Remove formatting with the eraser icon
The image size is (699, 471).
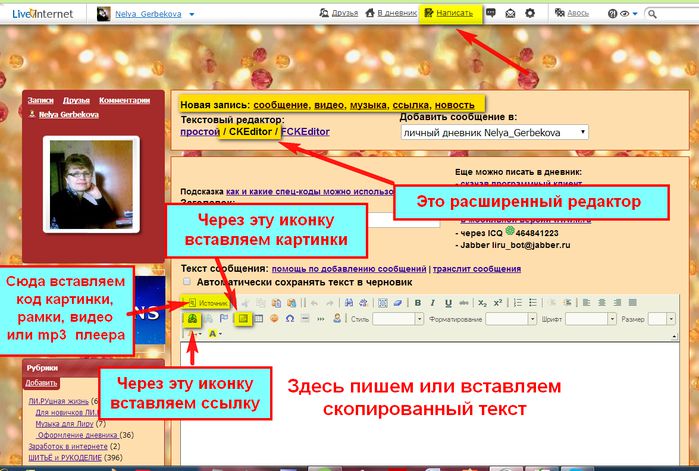398,303
